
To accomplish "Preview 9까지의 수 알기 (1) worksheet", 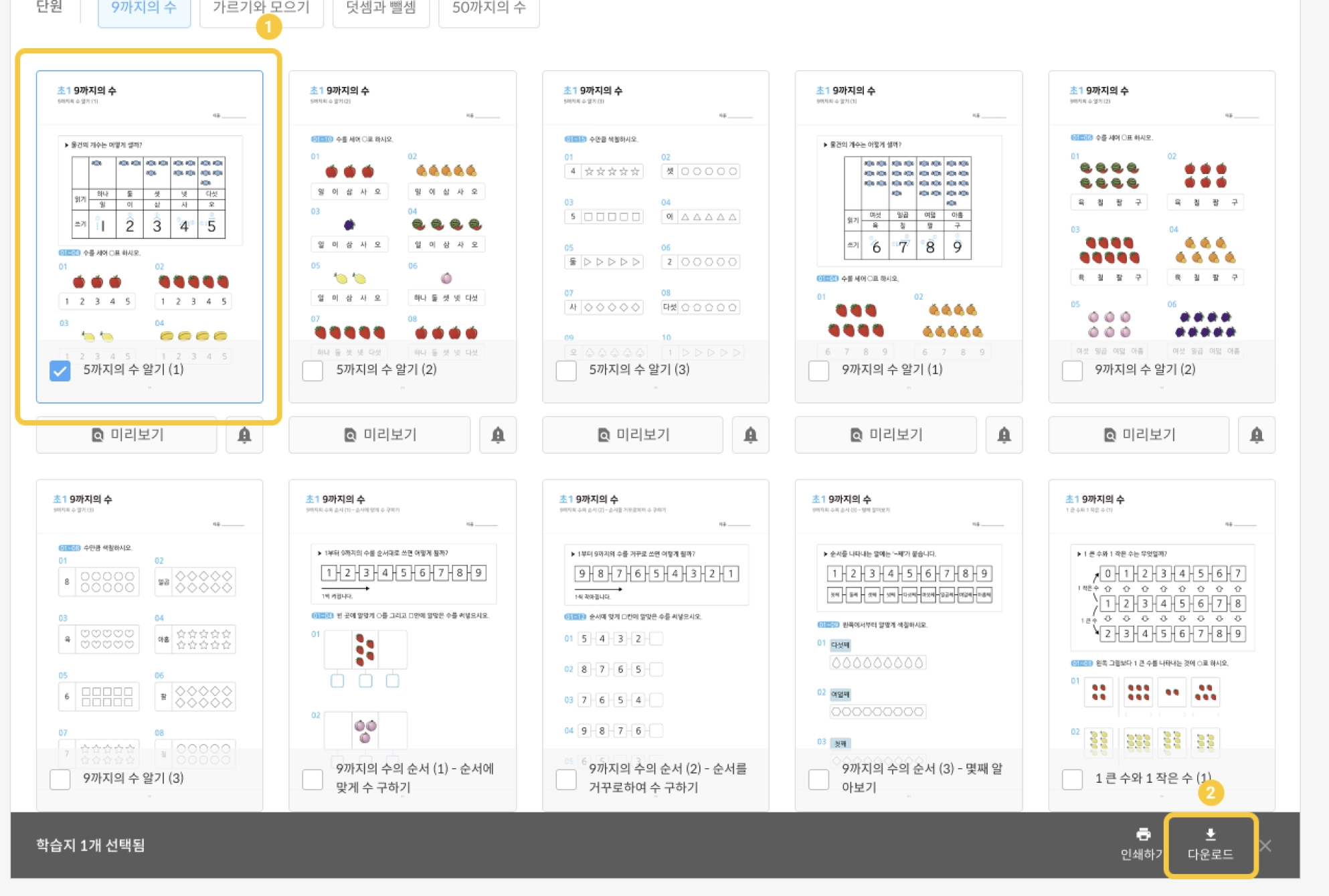I will (x=885, y=435).
